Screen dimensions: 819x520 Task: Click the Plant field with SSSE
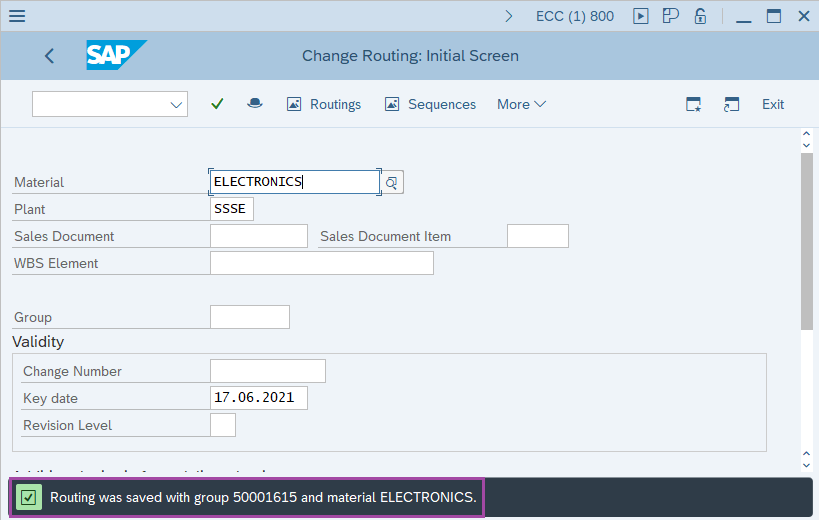point(231,209)
